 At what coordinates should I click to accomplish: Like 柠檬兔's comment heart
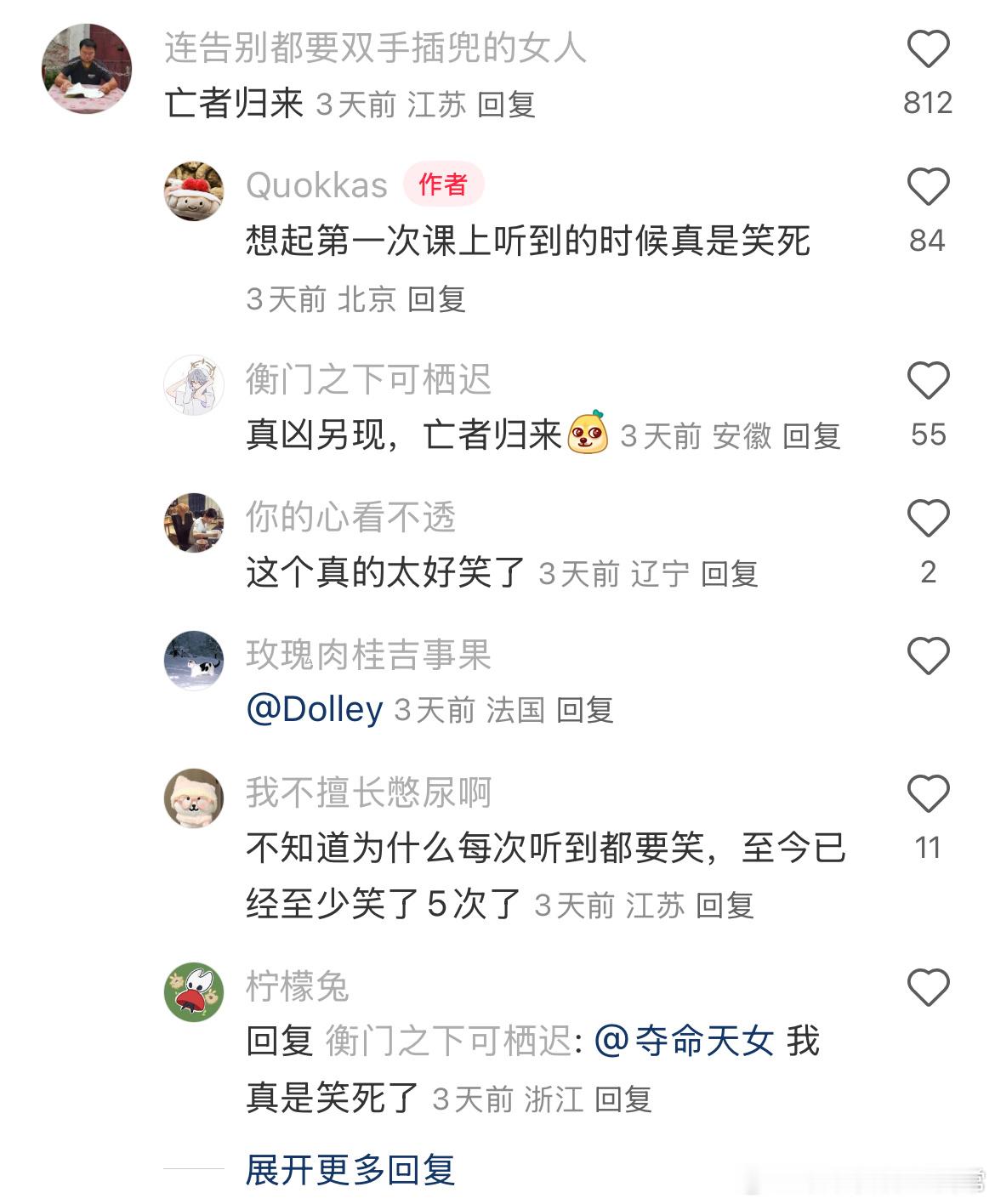coord(928,987)
